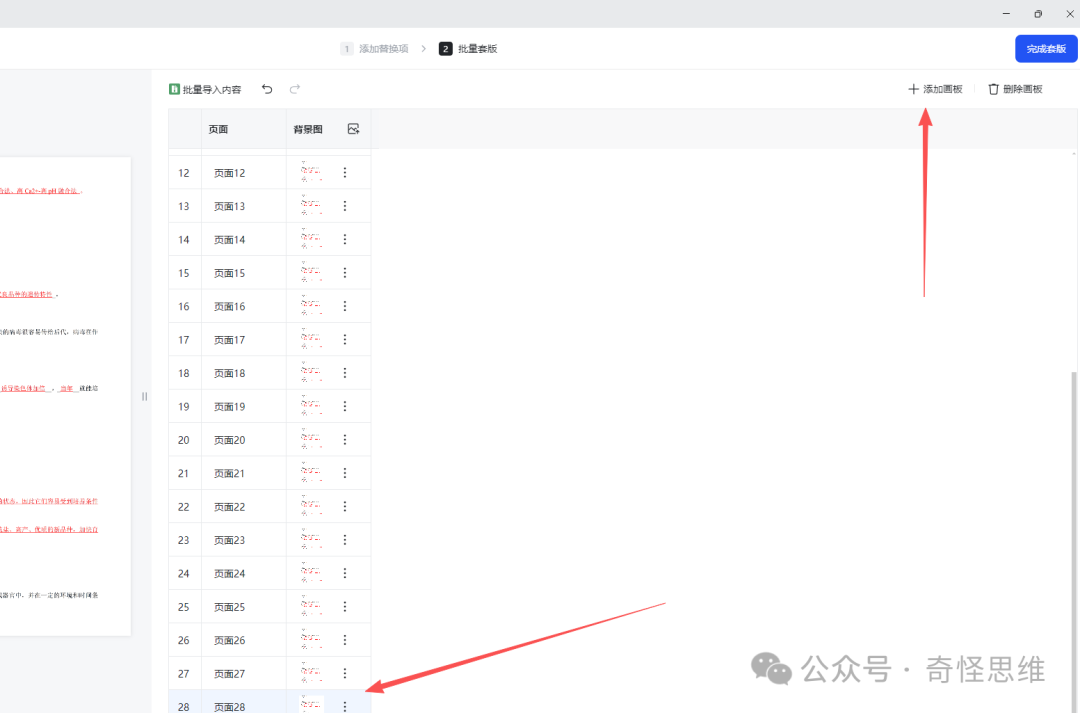Viewport: 1080px width, 713px height.
Task: Select the page name 页面23
Action: click(229, 541)
